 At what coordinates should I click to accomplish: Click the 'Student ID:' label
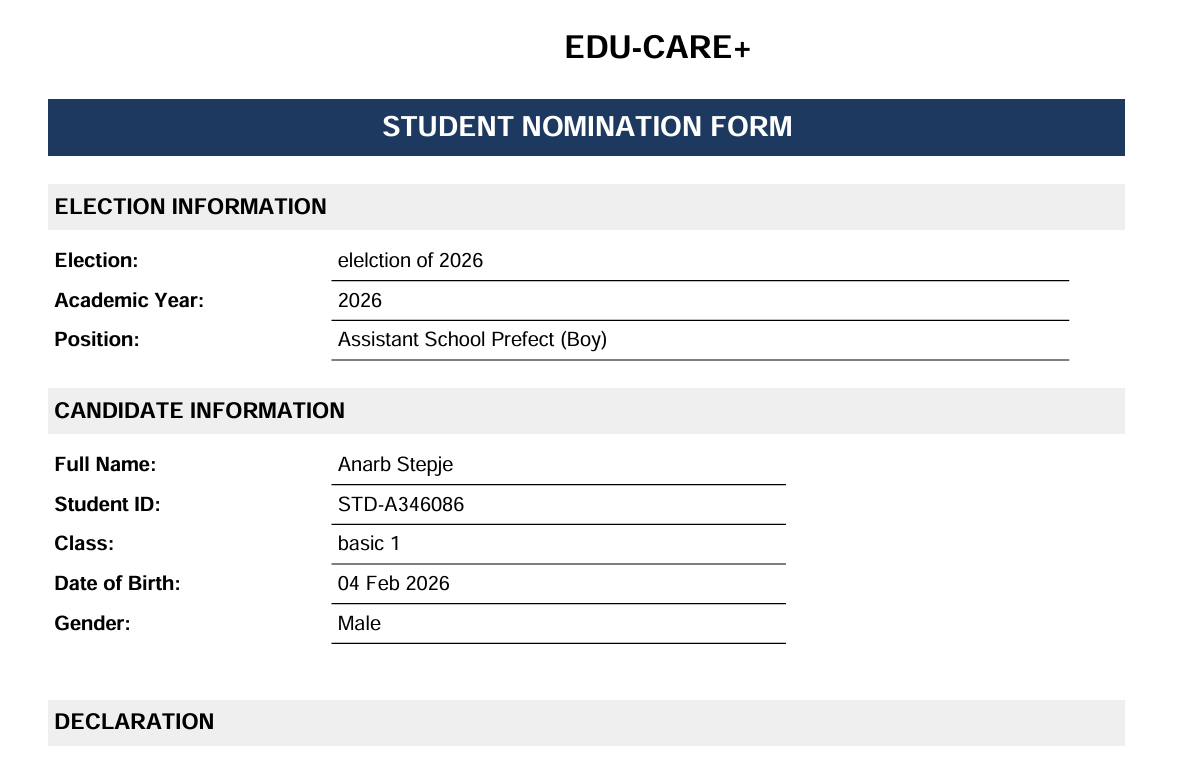click(107, 505)
